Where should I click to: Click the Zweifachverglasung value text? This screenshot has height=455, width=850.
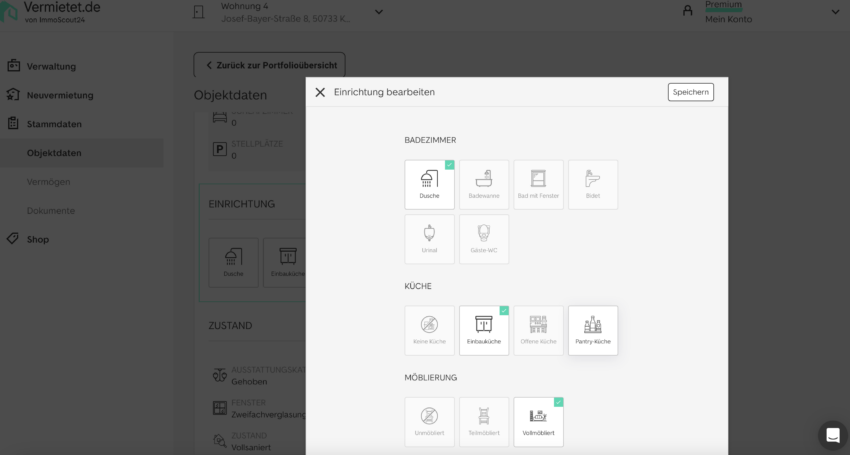pos(268,415)
